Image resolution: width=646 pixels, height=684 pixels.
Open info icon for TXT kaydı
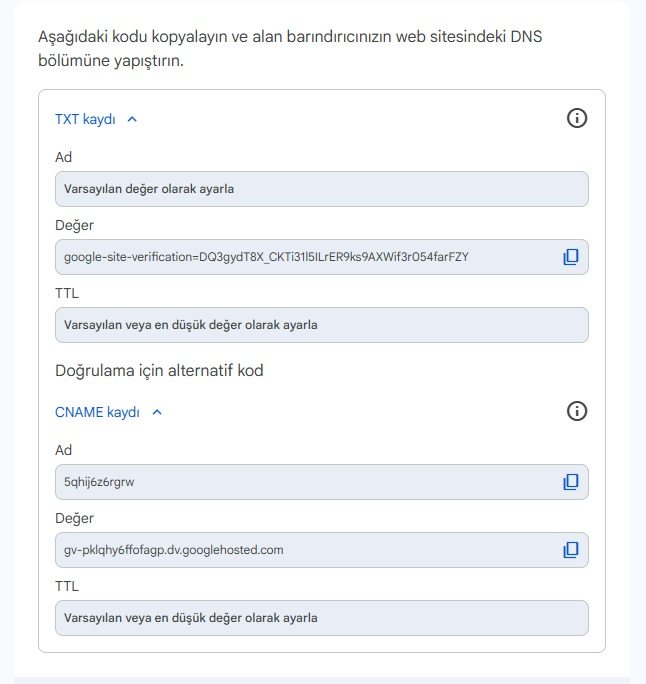577,118
